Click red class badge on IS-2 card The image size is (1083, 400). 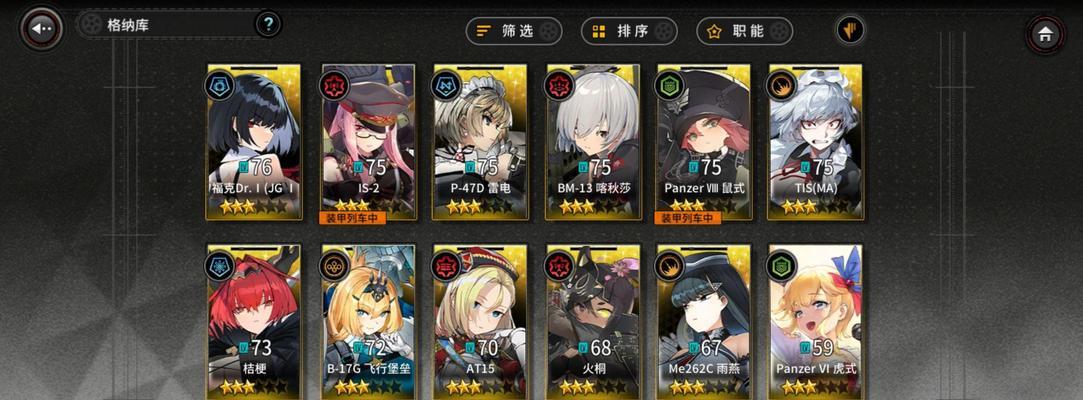tap(334, 86)
